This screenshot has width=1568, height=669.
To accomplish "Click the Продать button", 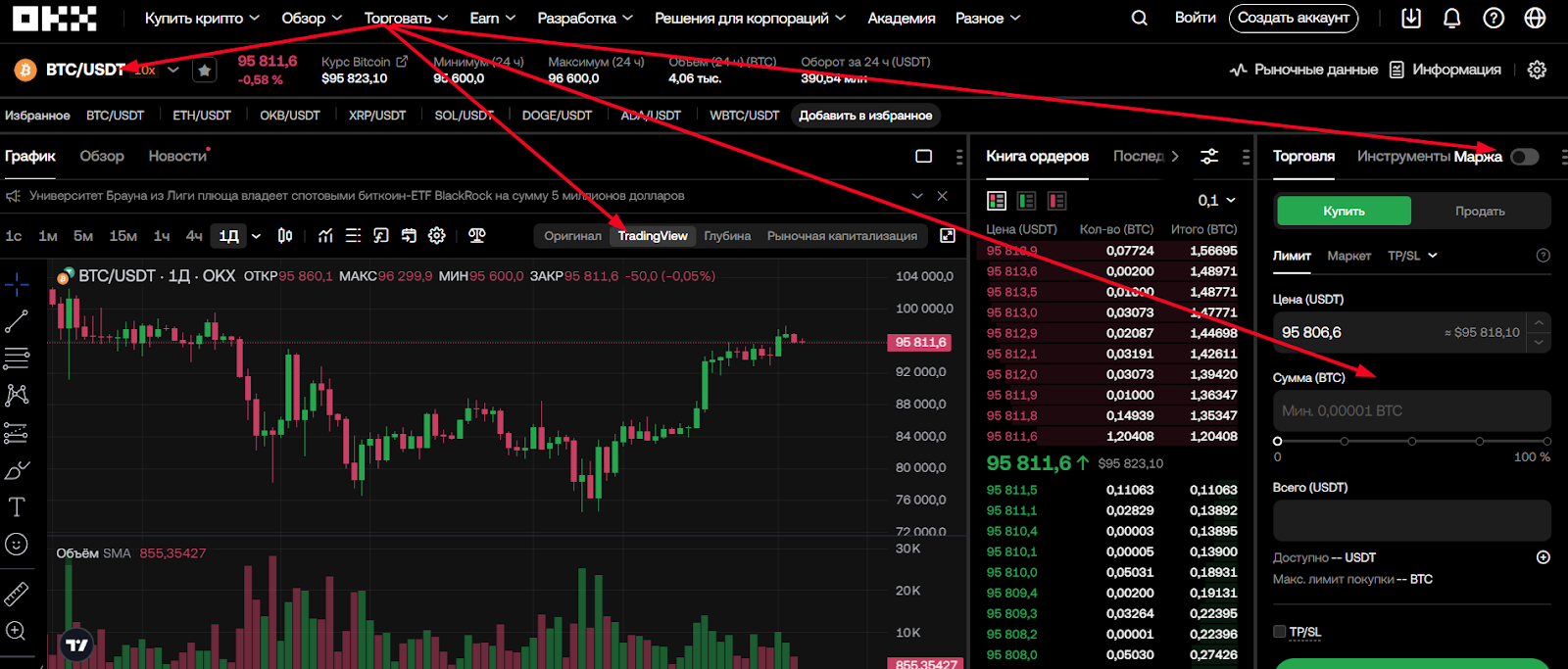I will 1480,212.
